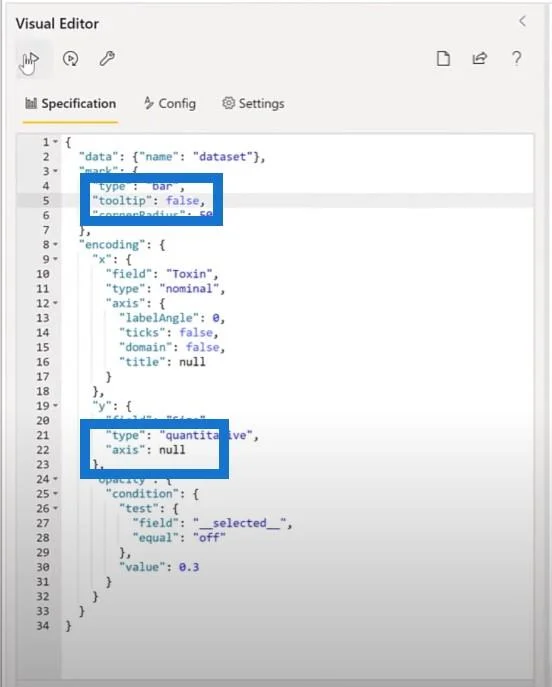Collapse the code fold arrow on line 1
552x687 pixels.
pos(56,142)
